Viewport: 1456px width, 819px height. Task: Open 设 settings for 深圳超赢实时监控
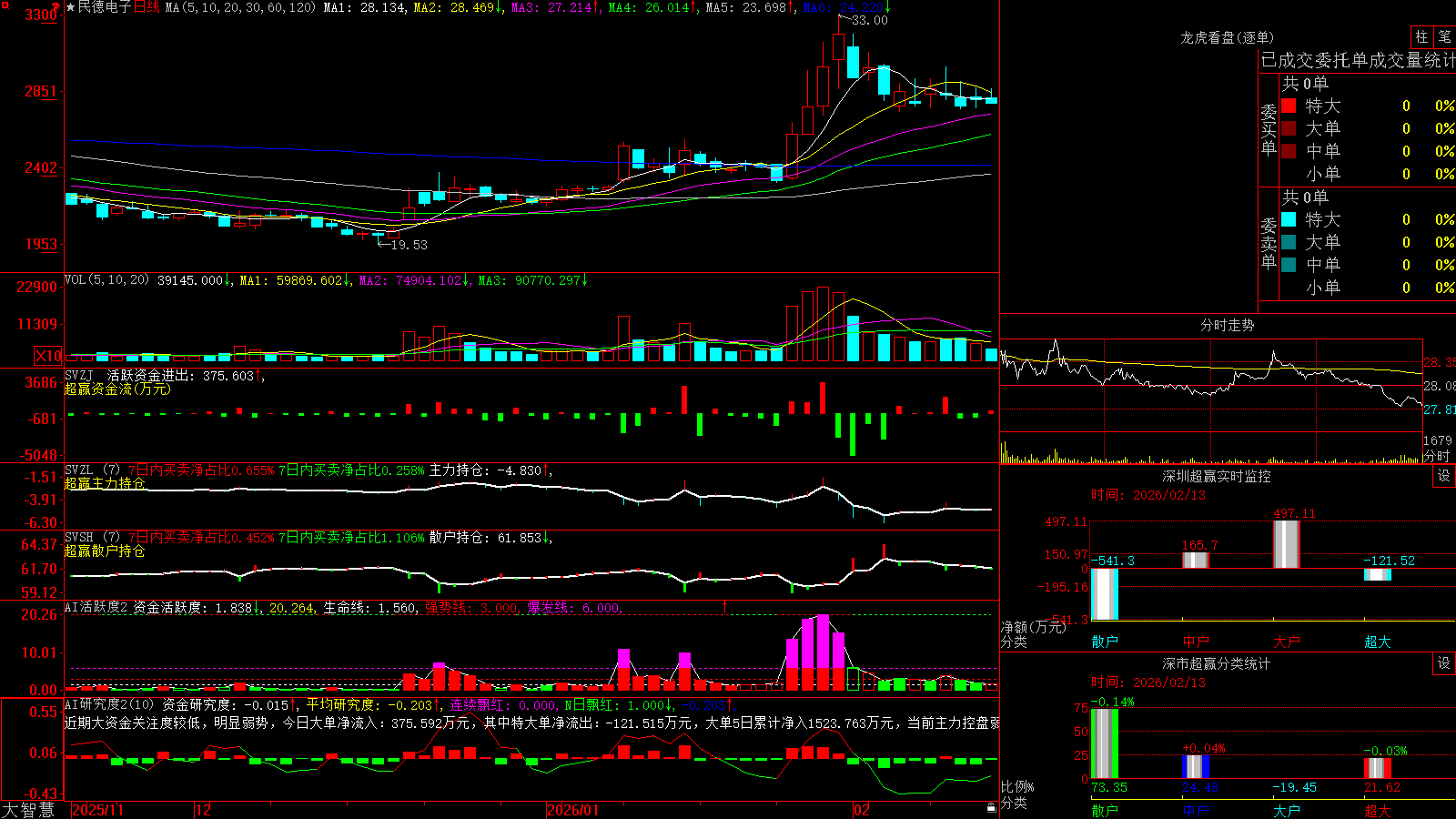[1444, 476]
